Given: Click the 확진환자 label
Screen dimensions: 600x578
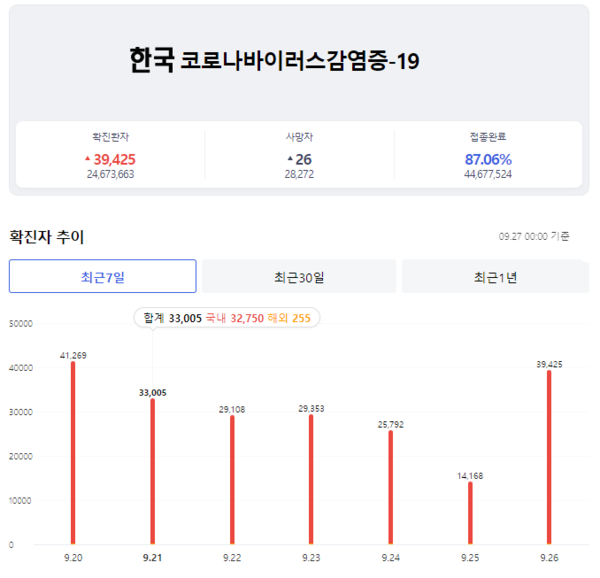Looking at the screenshot, I should pos(111,137).
